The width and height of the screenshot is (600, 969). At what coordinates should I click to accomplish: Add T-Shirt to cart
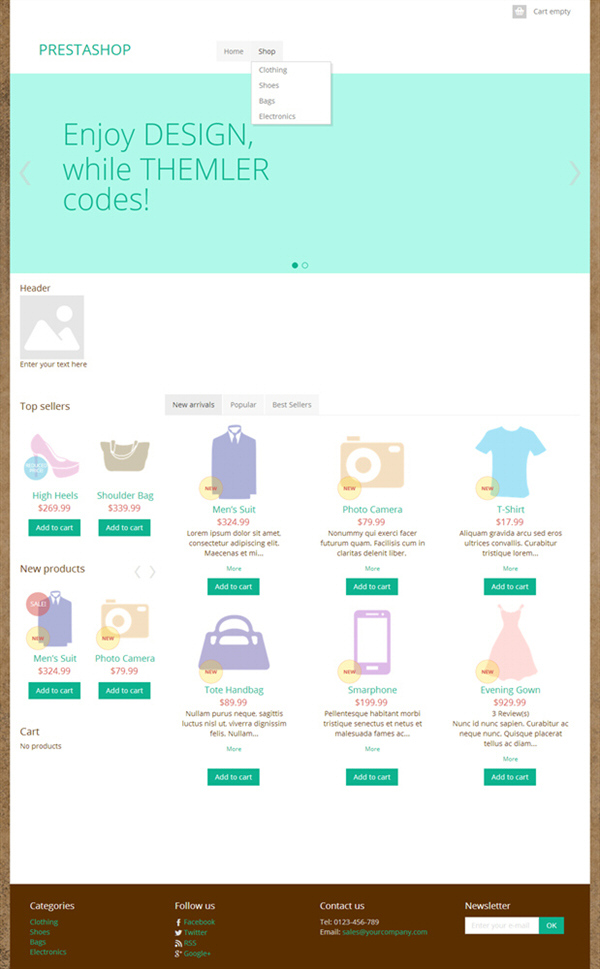pos(510,586)
